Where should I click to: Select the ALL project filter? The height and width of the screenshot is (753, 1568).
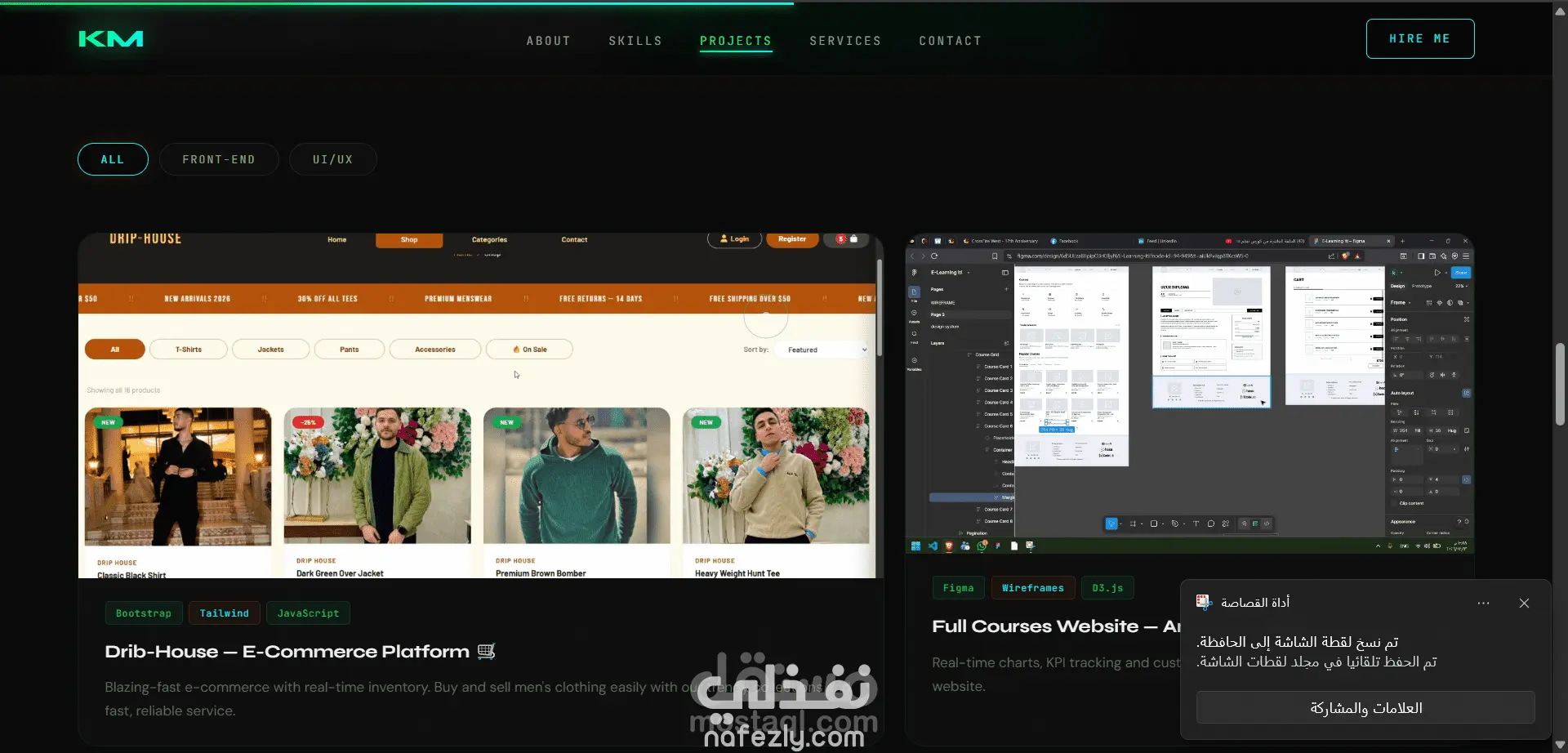click(x=113, y=159)
